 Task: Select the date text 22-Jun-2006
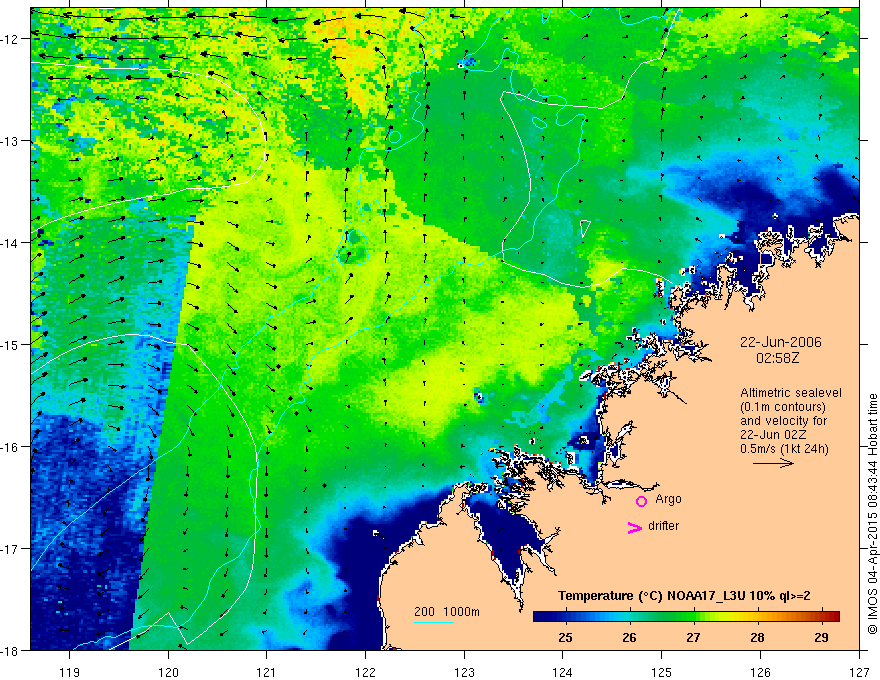[x=780, y=342]
